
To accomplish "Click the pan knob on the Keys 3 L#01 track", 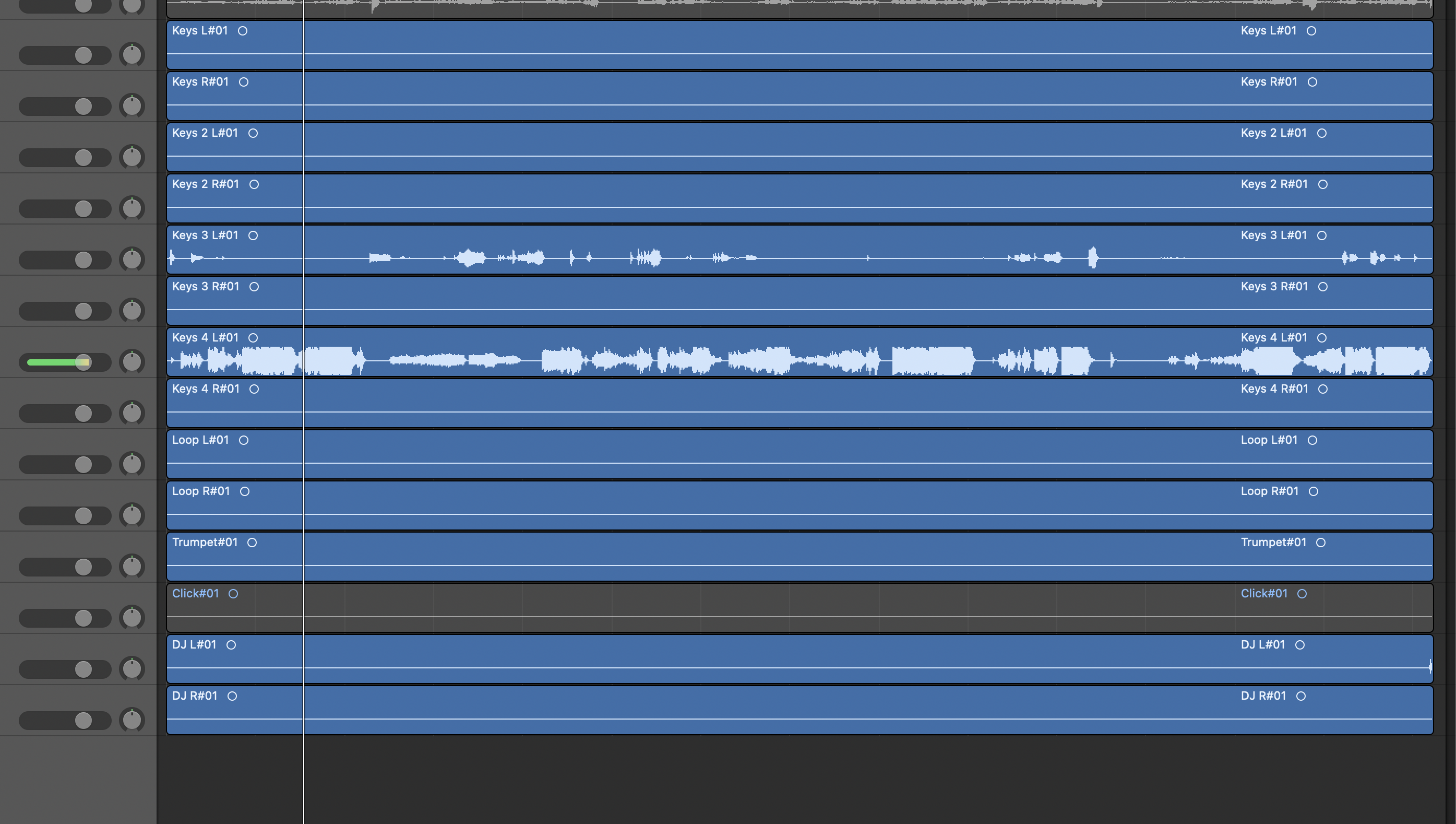I will (x=132, y=259).
